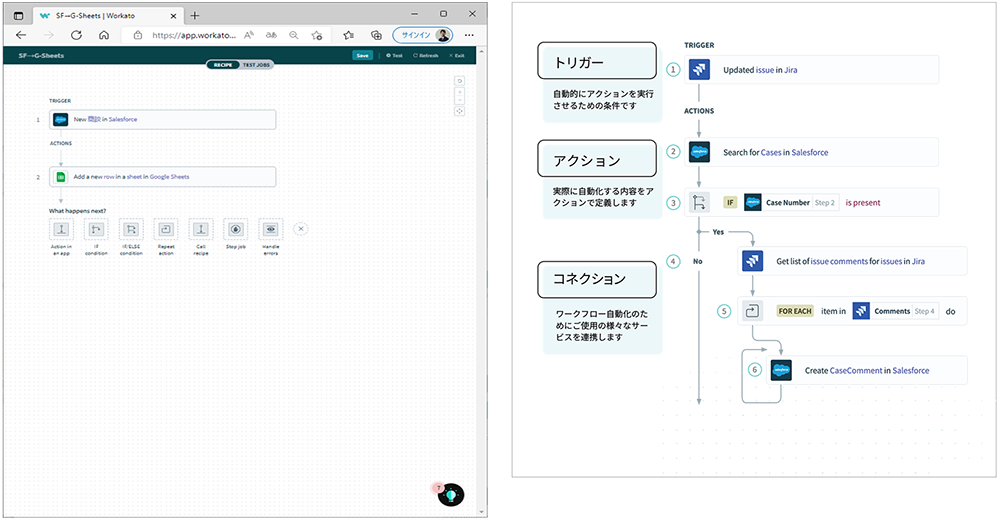Screen dimensions: 1000x521
Task: Add a Repeat action step
Action: (166, 229)
